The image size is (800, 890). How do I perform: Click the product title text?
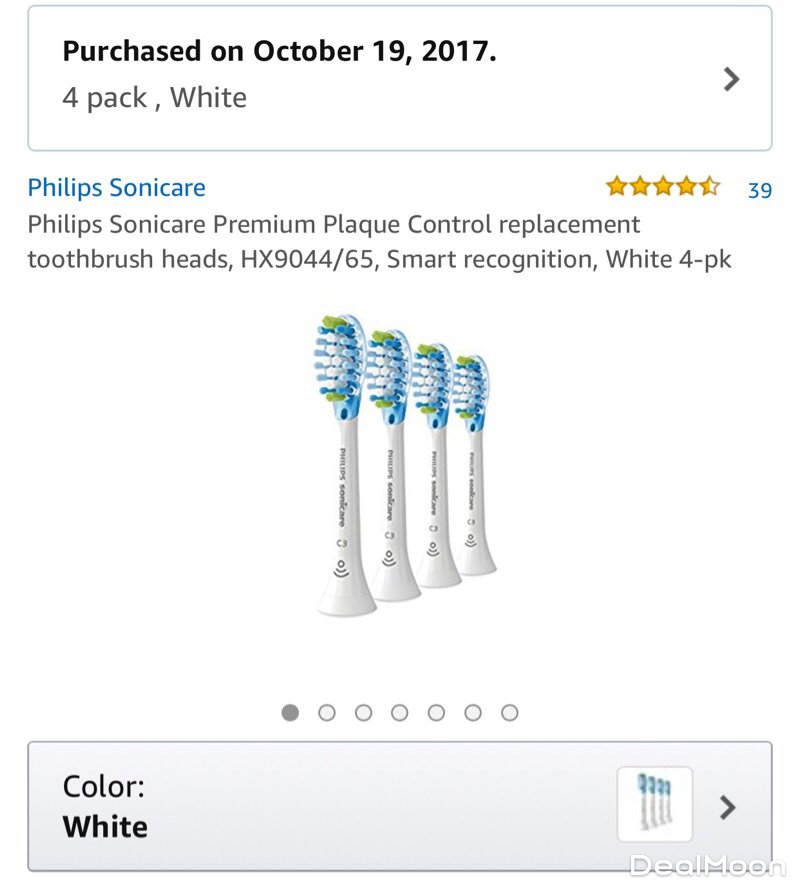[380, 241]
